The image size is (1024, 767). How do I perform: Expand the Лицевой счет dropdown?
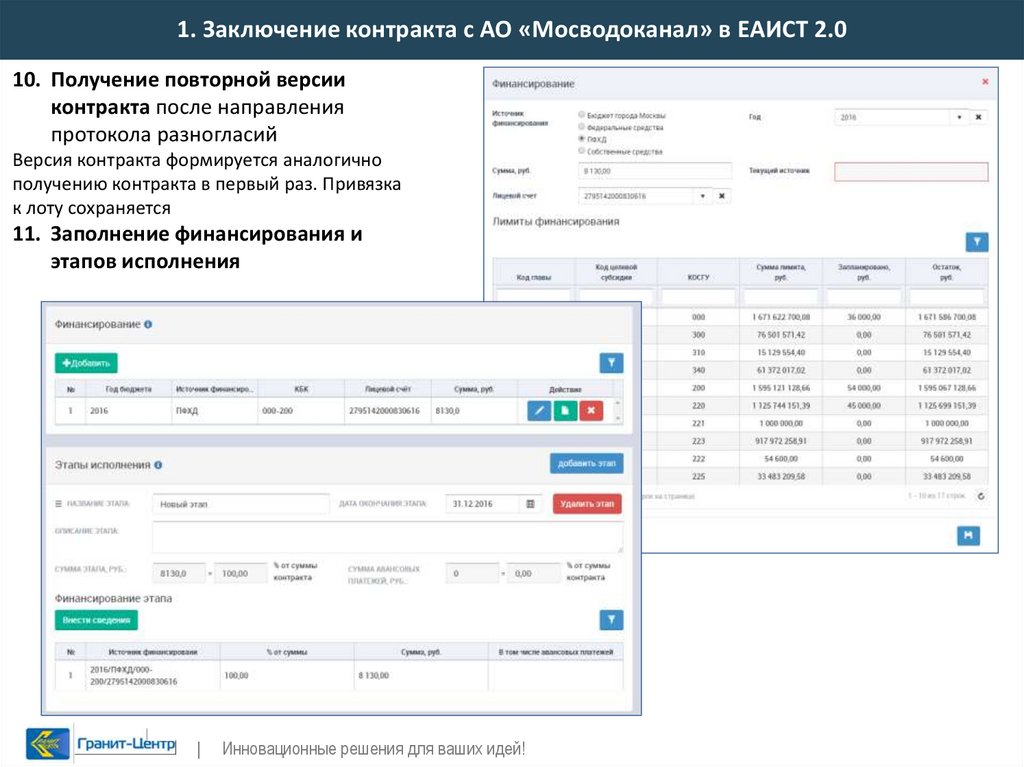703,196
